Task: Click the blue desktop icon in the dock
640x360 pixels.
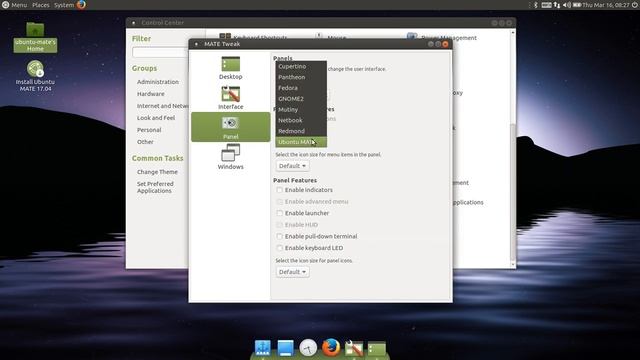Action: click(285, 348)
